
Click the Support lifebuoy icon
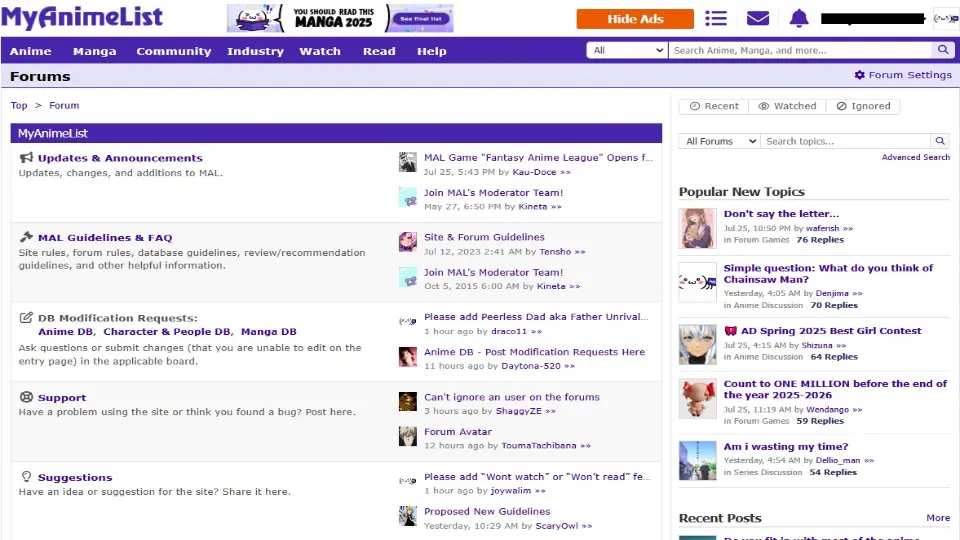[x=26, y=397]
